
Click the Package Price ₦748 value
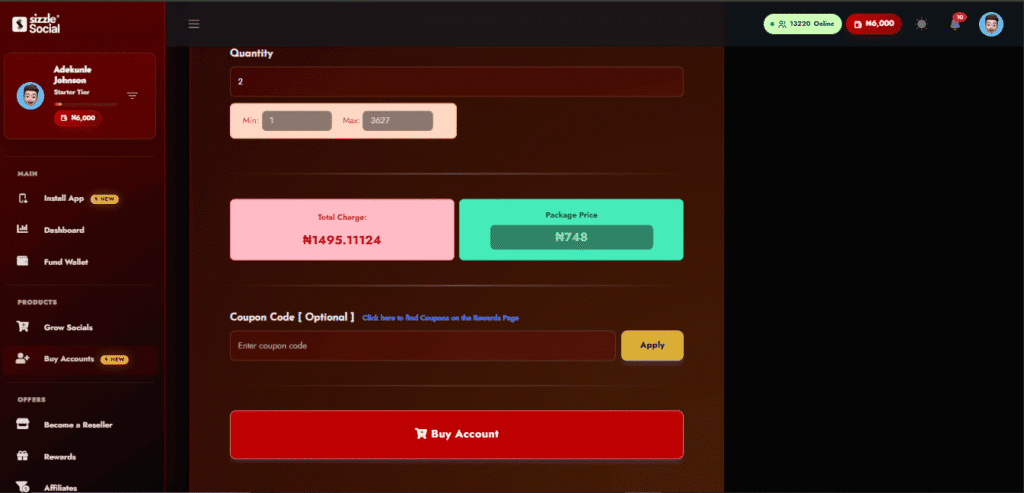pos(571,237)
